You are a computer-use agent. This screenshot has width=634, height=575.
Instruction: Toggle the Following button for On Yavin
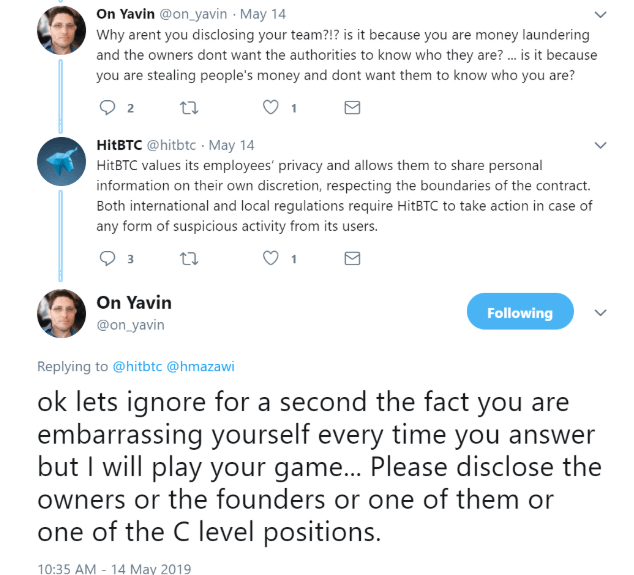[520, 311]
